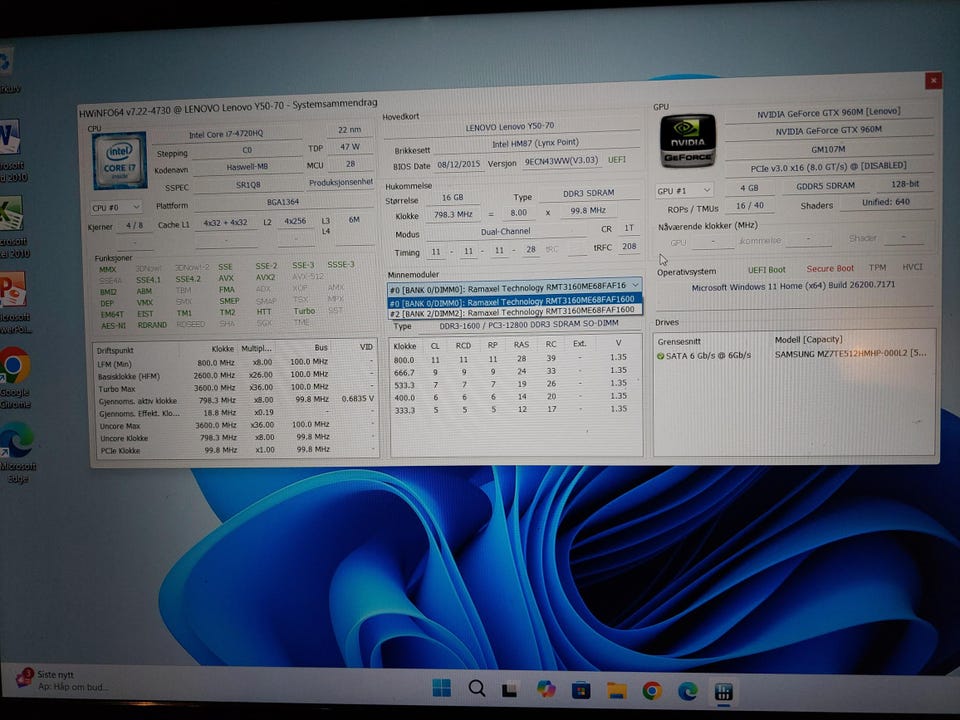Click the Modell [Capacity] column header
Screen dimensions: 960x720
[808, 340]
